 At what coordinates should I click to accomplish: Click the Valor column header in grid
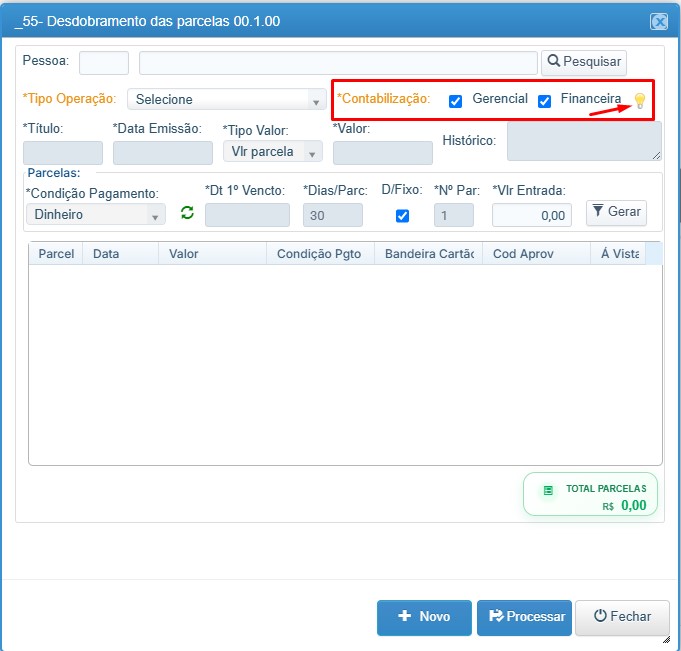(x=212, y=254)
